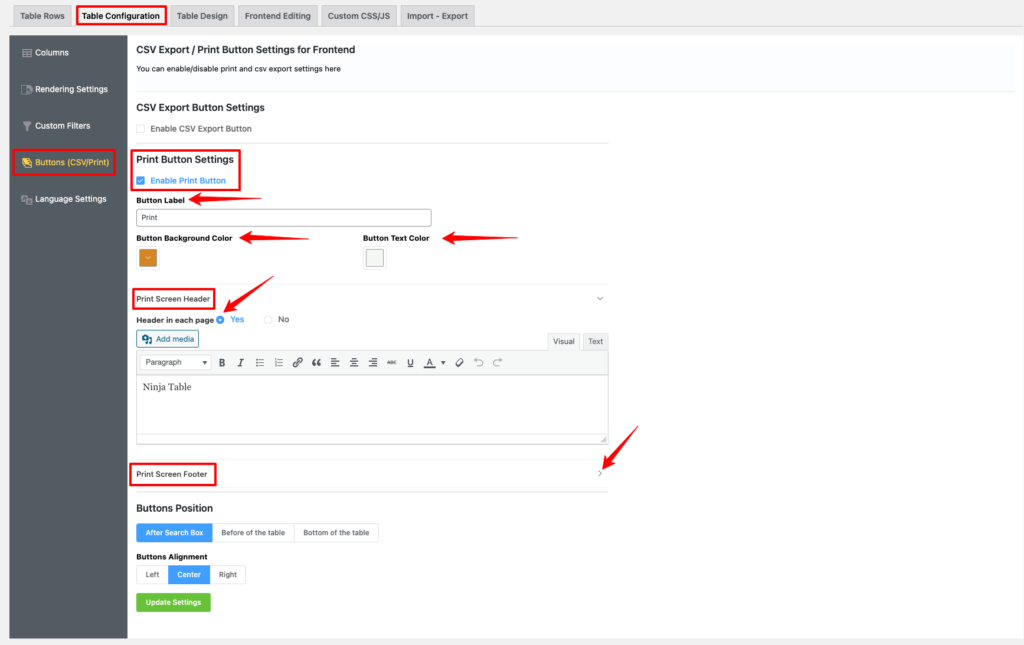
Task: Insert a numbered list
Action: pos(279,362)
